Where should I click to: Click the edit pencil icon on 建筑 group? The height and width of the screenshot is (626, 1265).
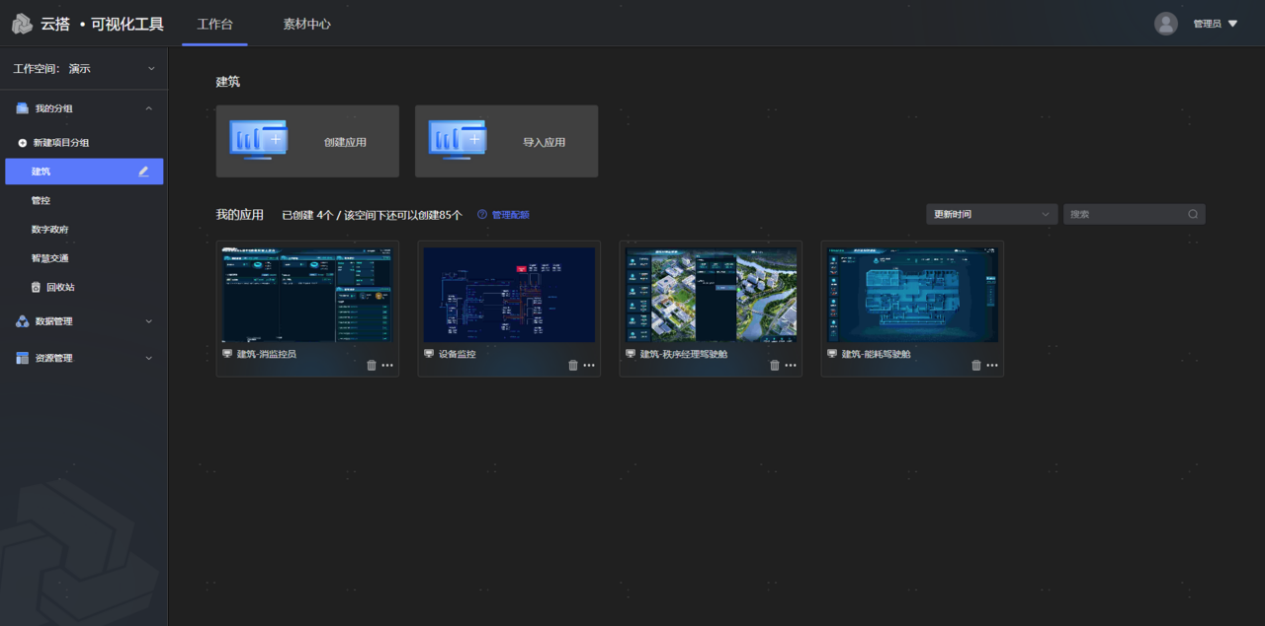144,172
